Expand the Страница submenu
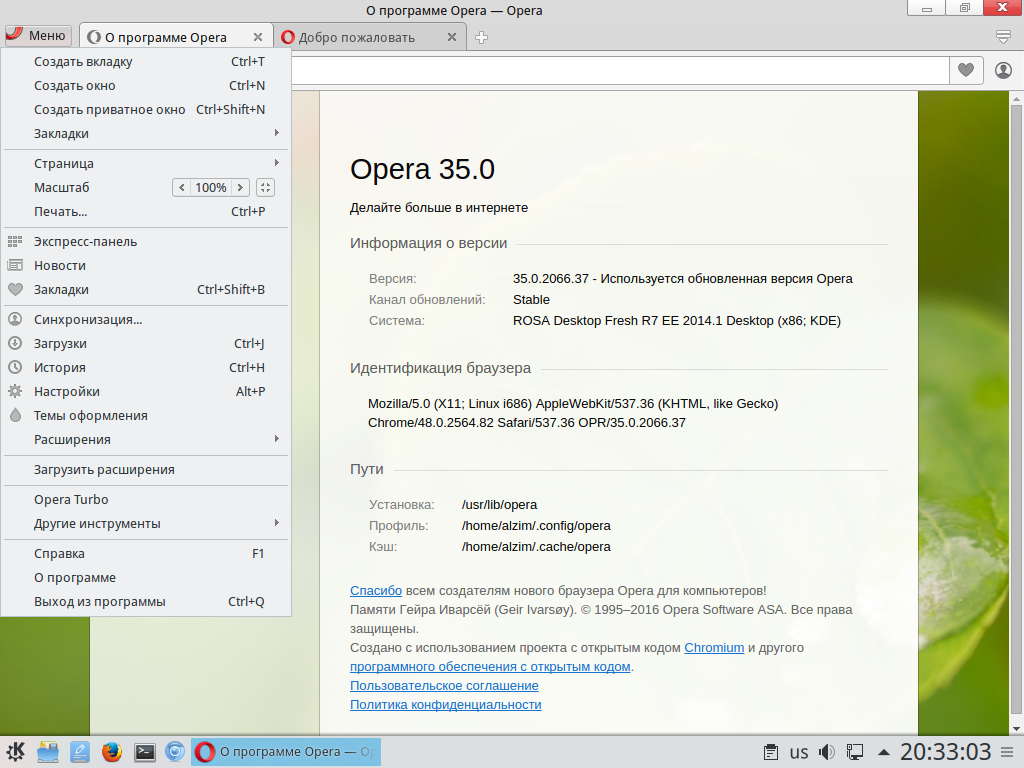1024x768 pixels. 146,163
